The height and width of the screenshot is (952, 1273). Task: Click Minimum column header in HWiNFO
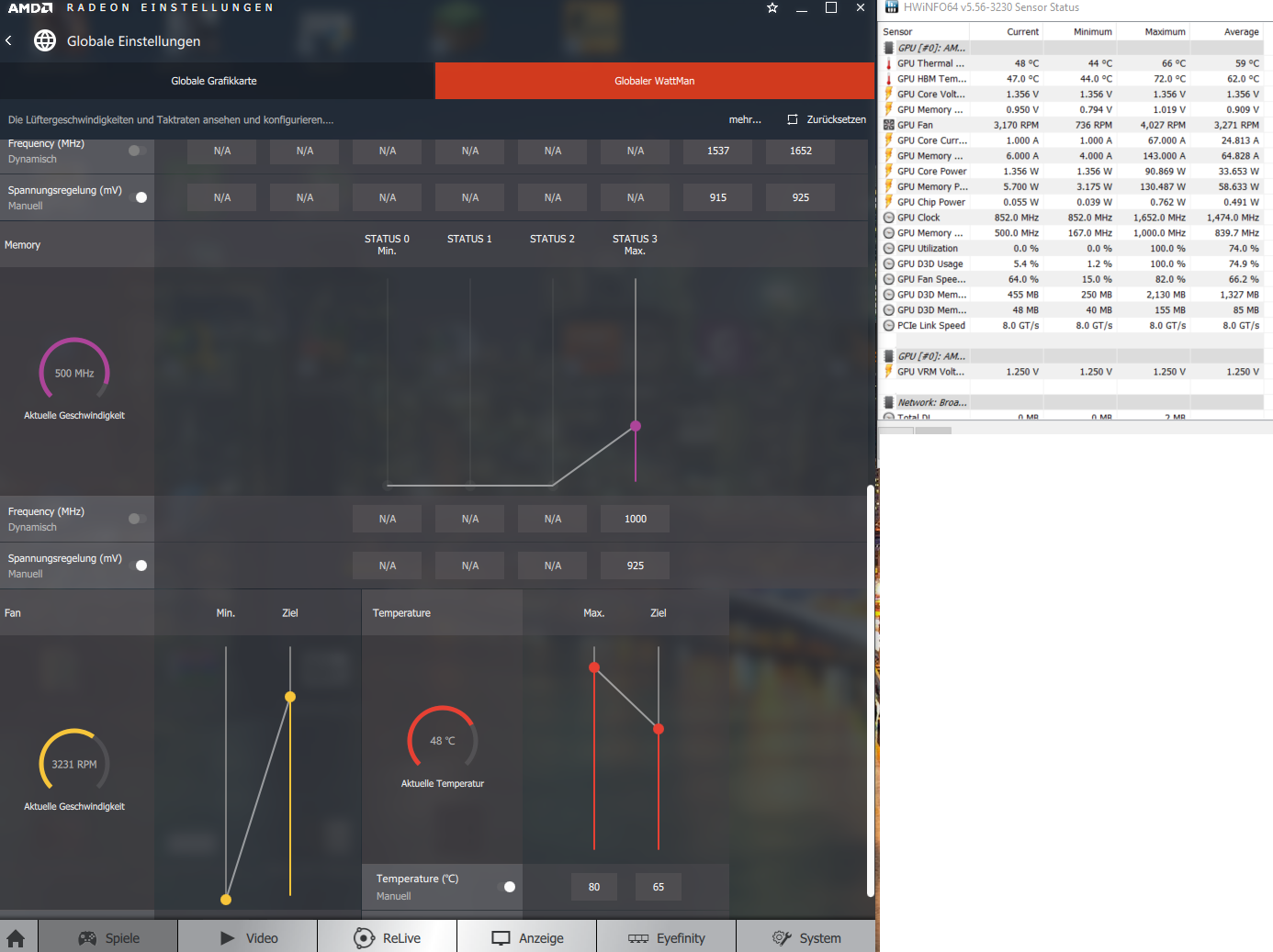tap(1080, 31)
